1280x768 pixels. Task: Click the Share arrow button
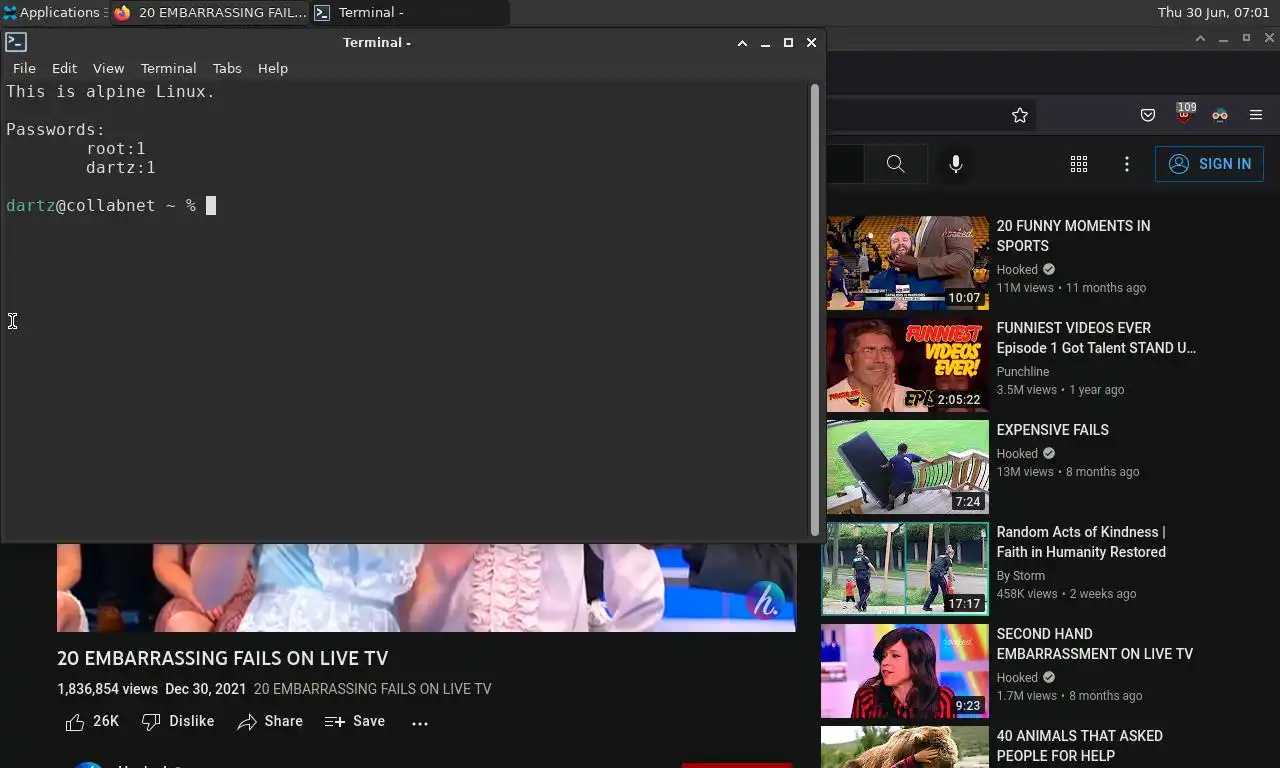point(270,721)
